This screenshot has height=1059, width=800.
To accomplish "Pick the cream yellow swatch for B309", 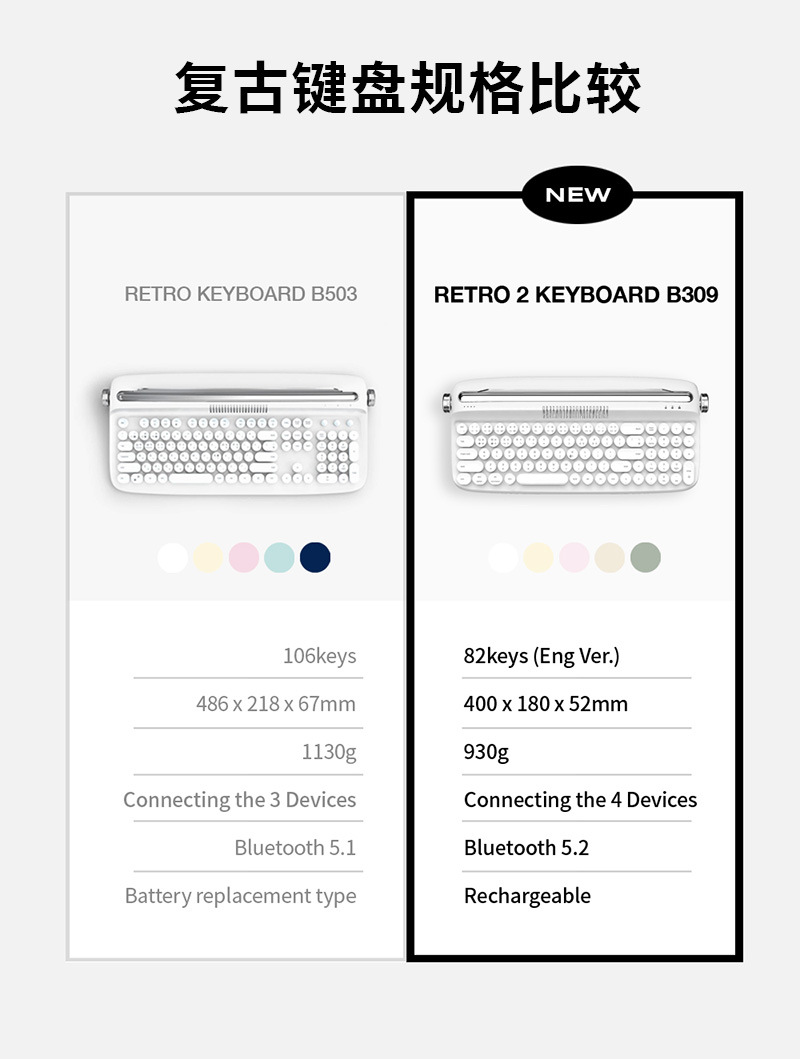I will (x=538, y=558).
